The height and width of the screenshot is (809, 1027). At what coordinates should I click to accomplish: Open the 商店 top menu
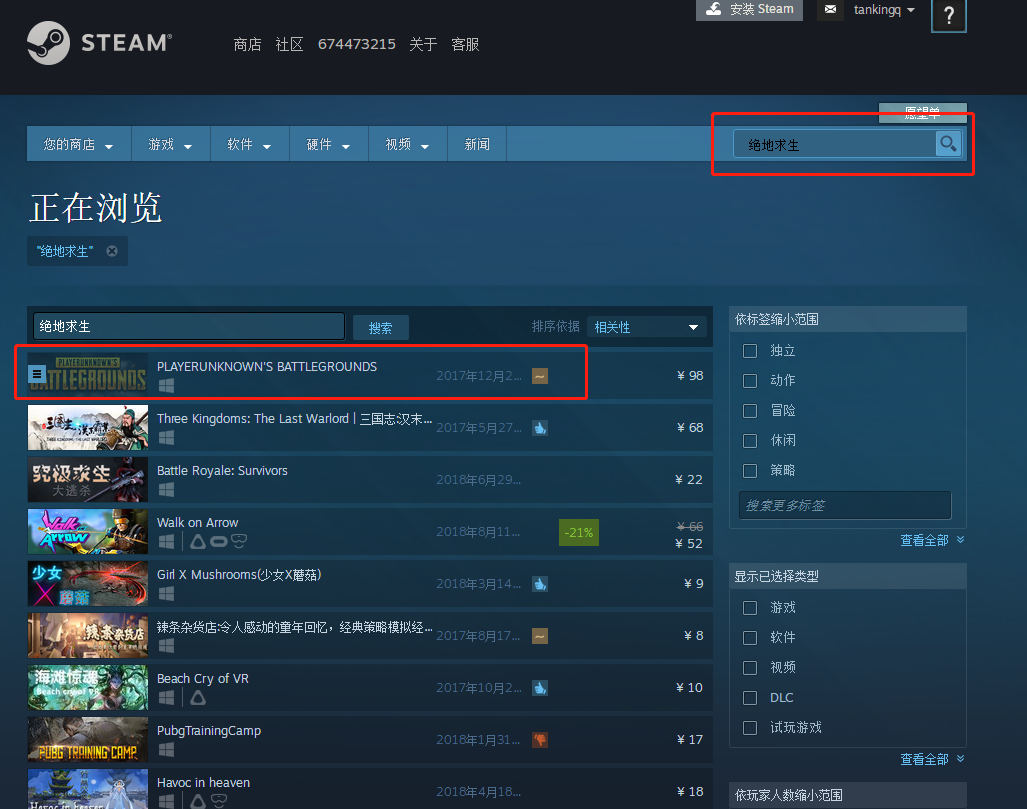248,45
